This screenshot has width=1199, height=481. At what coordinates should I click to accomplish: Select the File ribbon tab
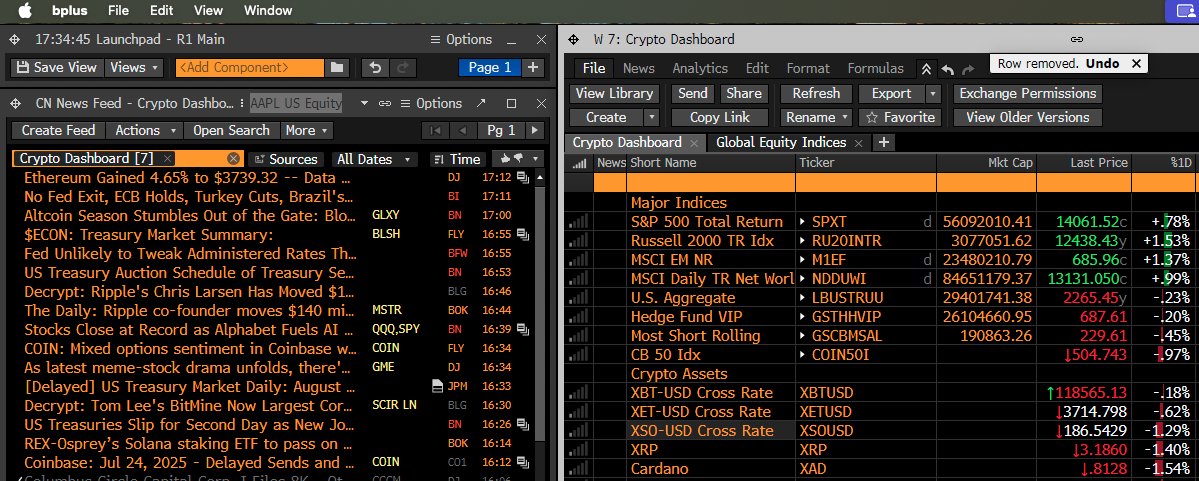(x=594, y=68)
